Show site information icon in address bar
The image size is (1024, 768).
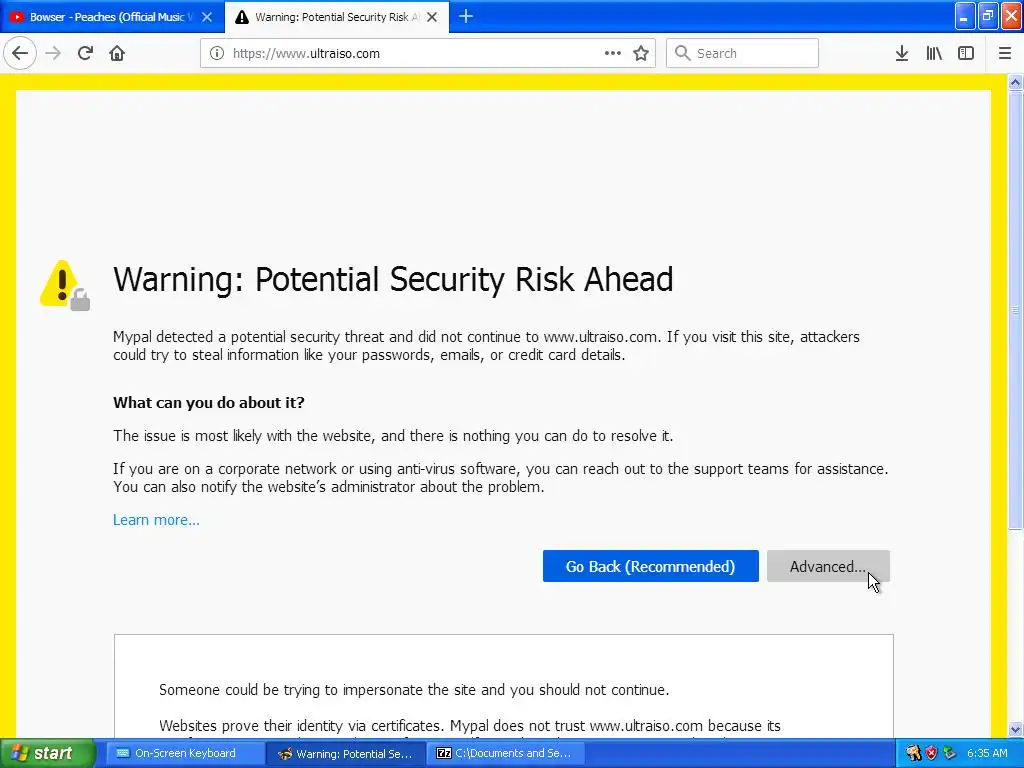(217, 54)
